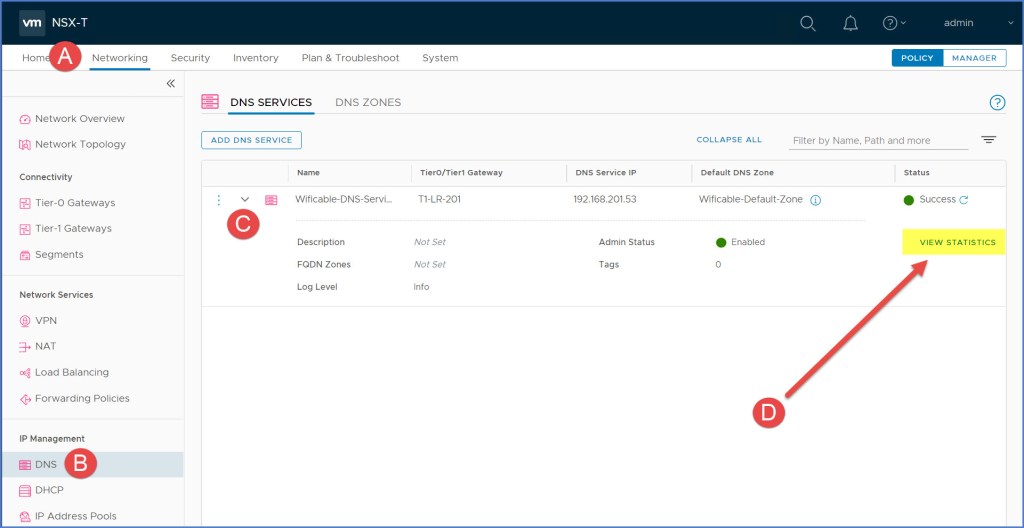Viewport: 1024px width, 528px height.
Task: Open the filter lines icon next to search
Action: point(988,140)
